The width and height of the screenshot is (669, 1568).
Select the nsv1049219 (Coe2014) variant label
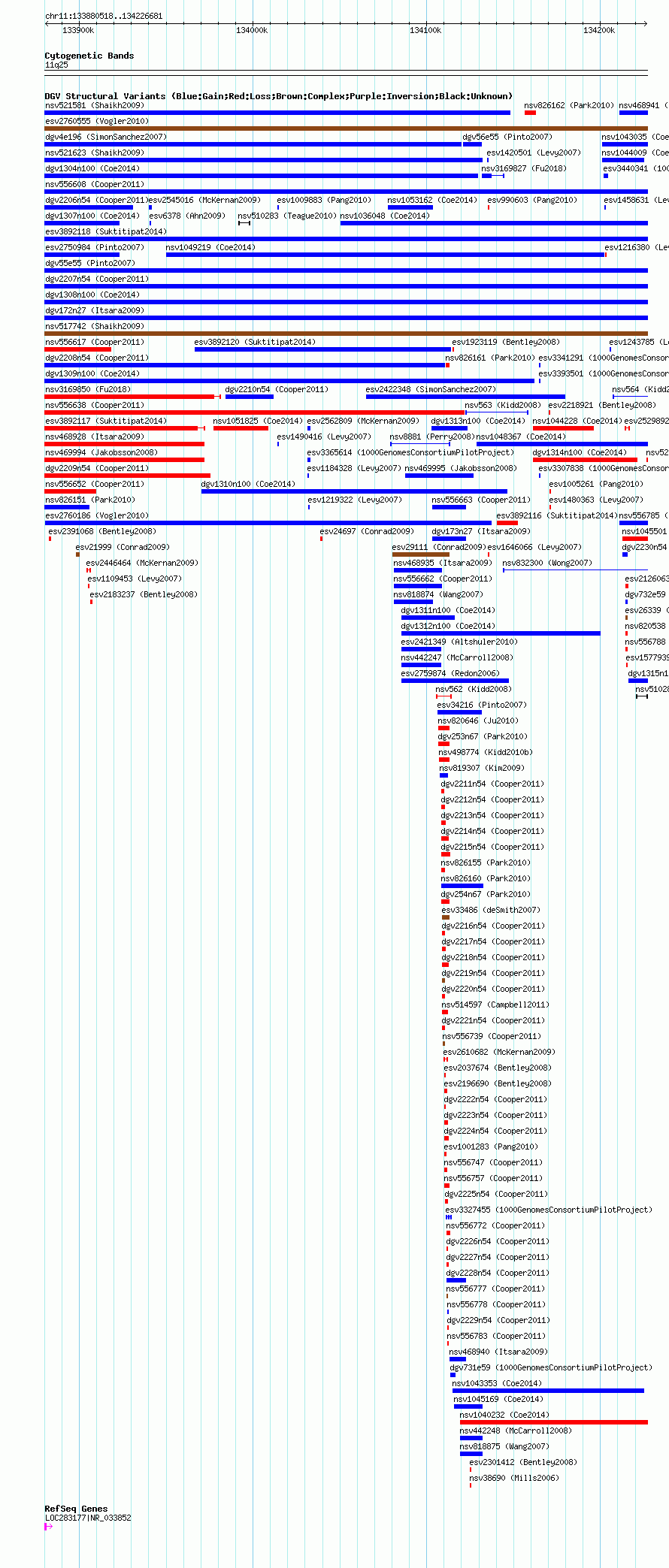pyautogui.click(x=210, y=248)
